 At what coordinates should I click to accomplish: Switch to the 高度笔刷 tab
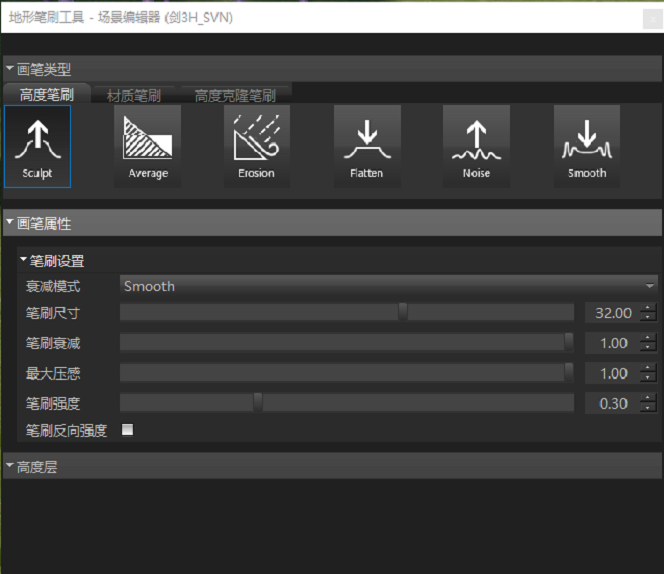tap(47, 94)
